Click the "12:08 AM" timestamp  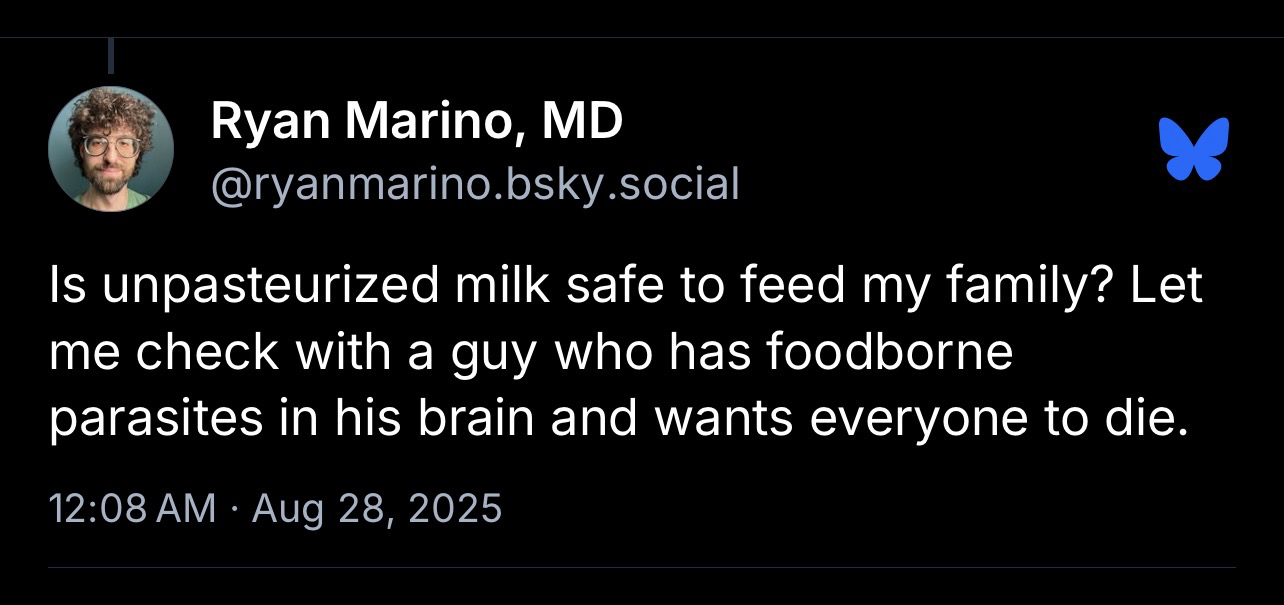pos(132,508)
